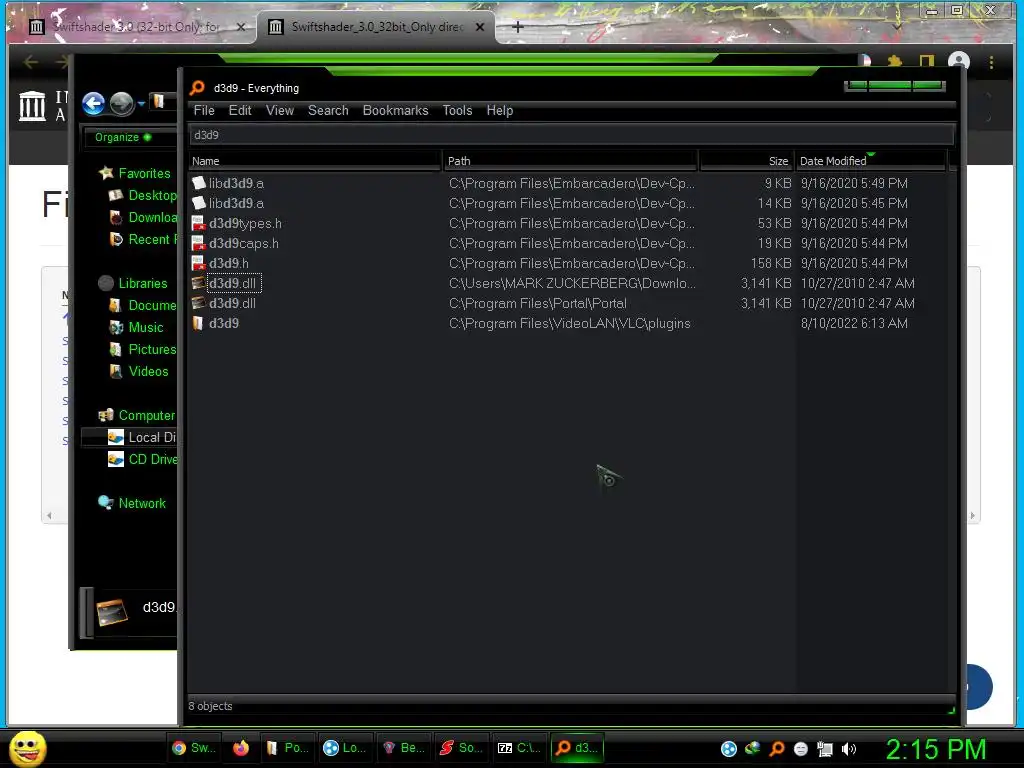The image size is (1024, 768).
Task: Click the Chrome side panel icon
Action: 927,61
